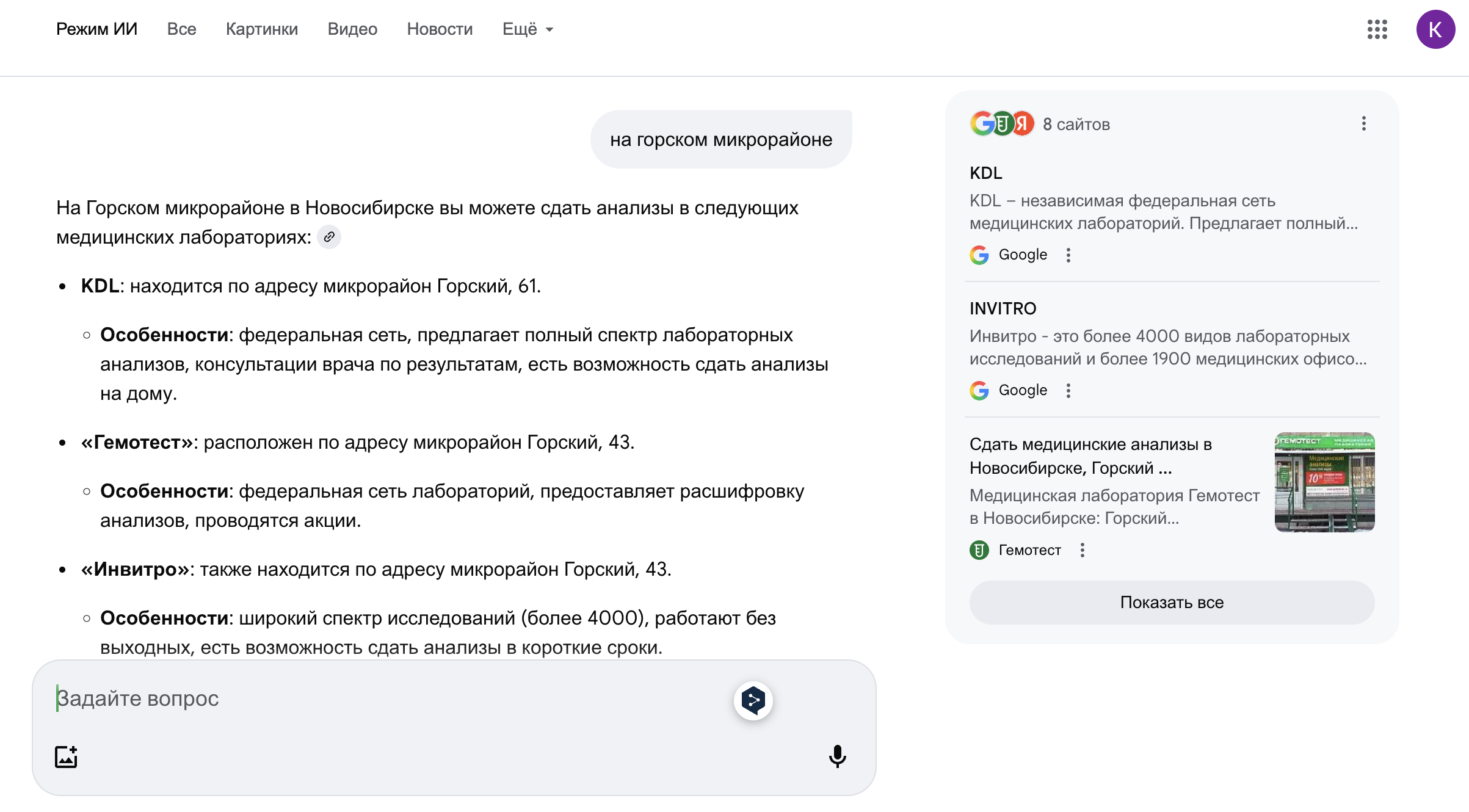
Task: Open the Гемотест laboratory photo thumbnail
Action: (1324, 482)
